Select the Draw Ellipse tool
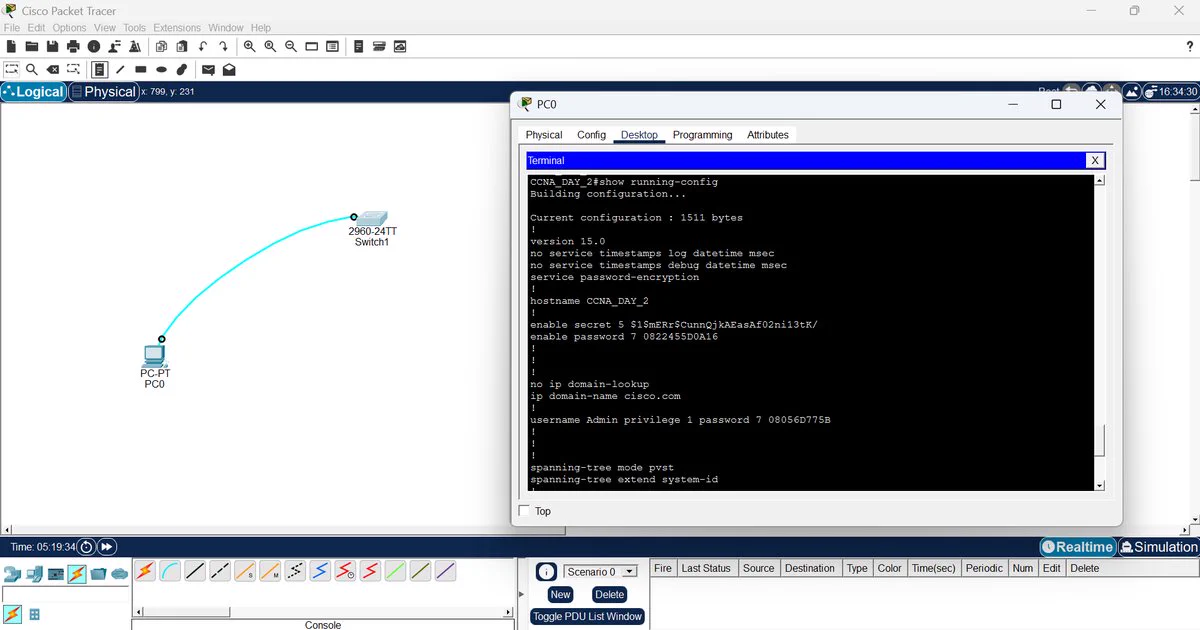The image size is (1200, 630). (161, 69)
